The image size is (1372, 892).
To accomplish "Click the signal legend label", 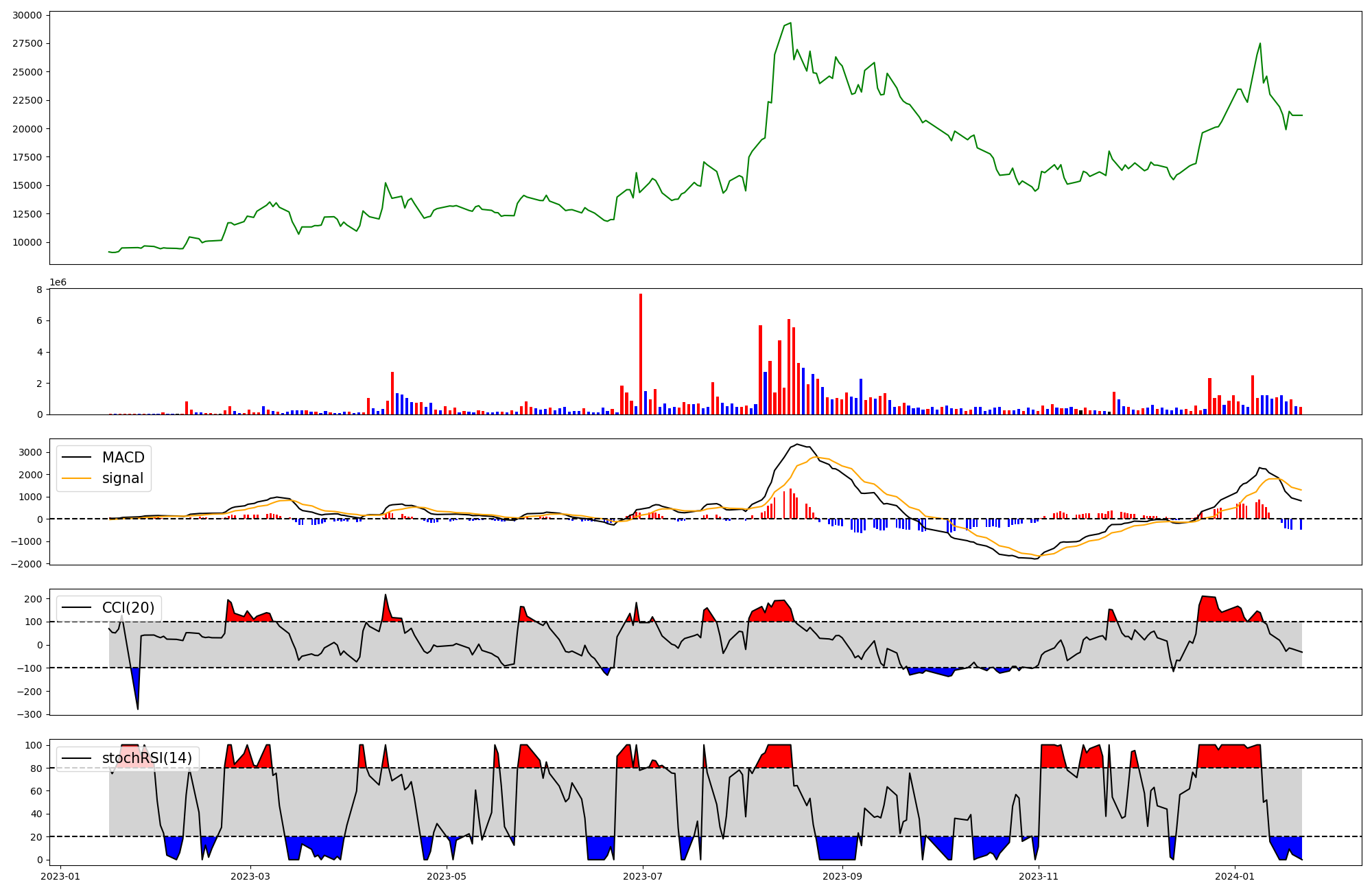I will point(122,478).
